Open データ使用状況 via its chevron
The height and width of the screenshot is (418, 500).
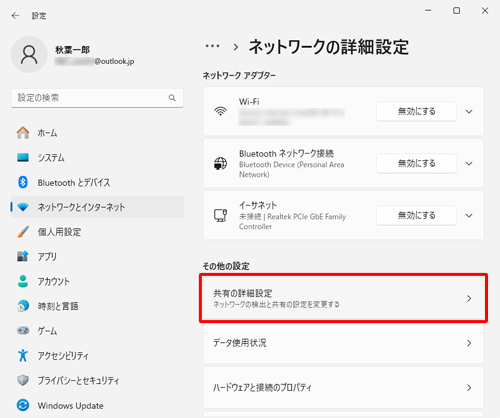click(x=469, y=343)
